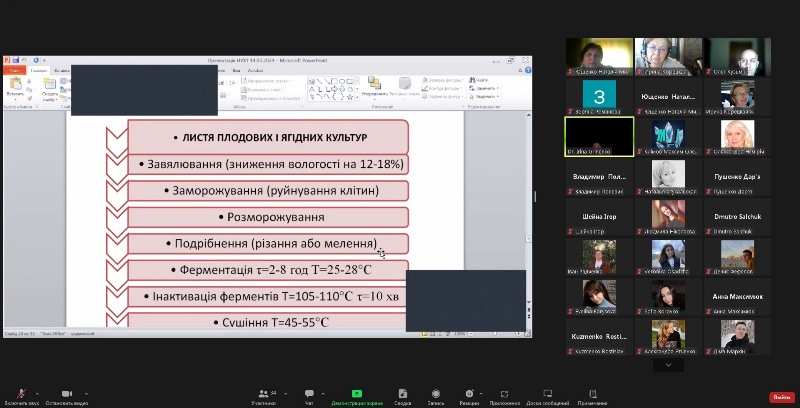Select line shape in shapes gallery

[319, 81]
